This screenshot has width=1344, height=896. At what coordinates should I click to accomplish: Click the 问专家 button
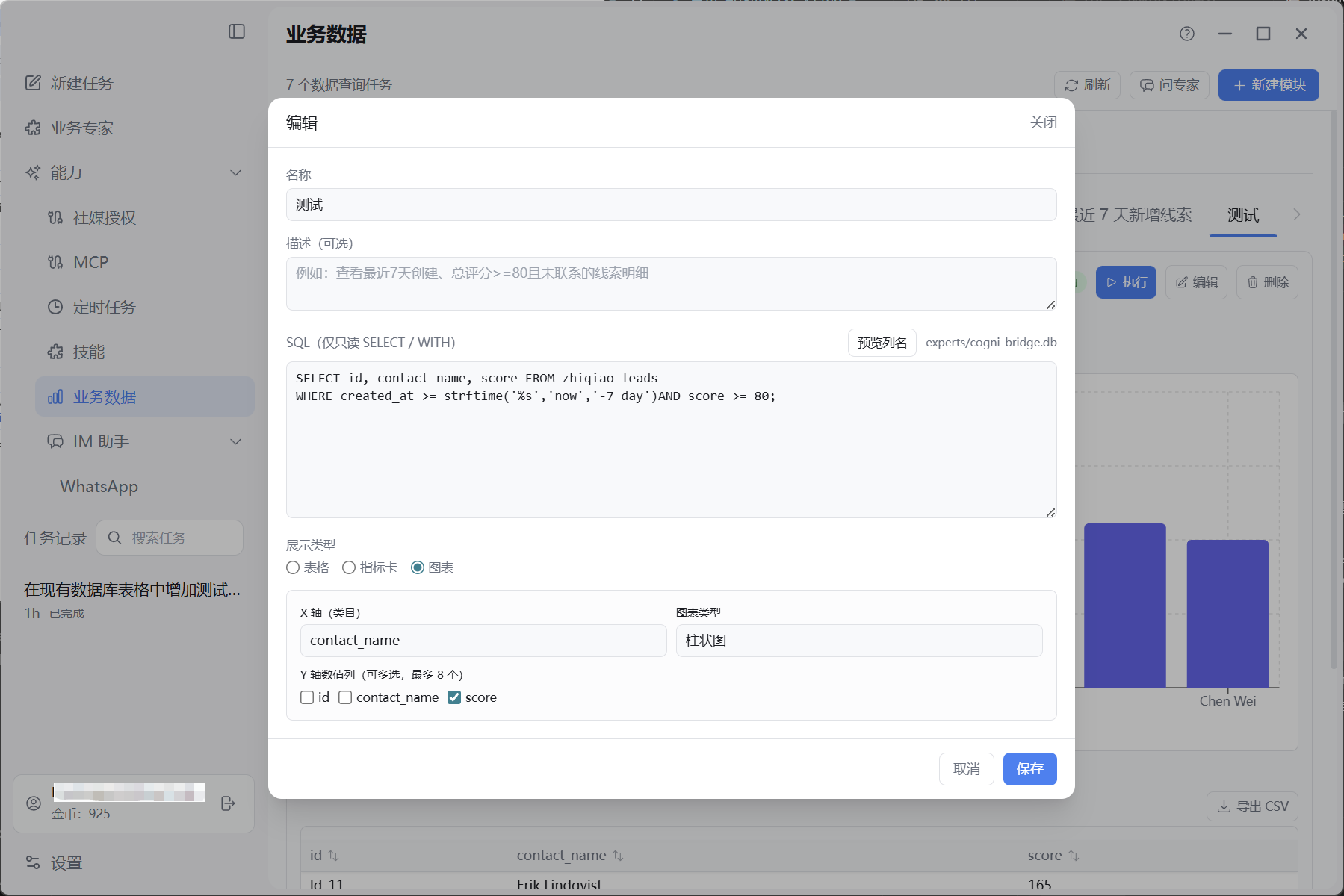[x=1170, y=85]
